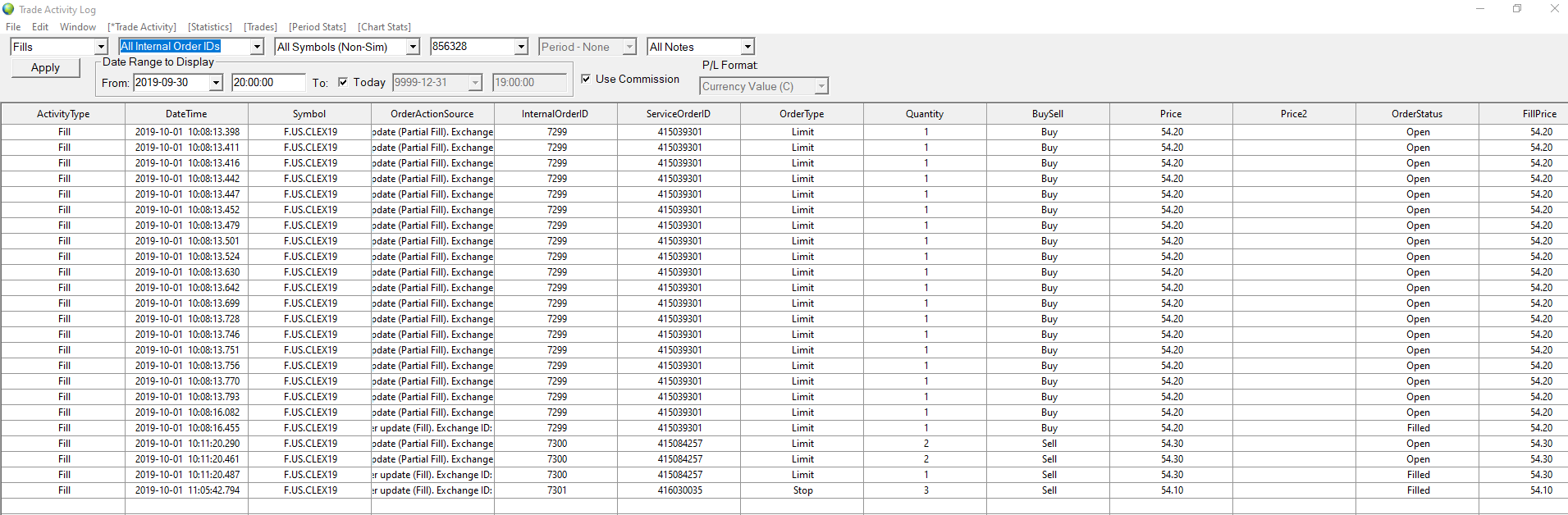The height and width of the screenshot is (515, 1568).
Task: Open the File menu
Action: click(x=13, y=27)
